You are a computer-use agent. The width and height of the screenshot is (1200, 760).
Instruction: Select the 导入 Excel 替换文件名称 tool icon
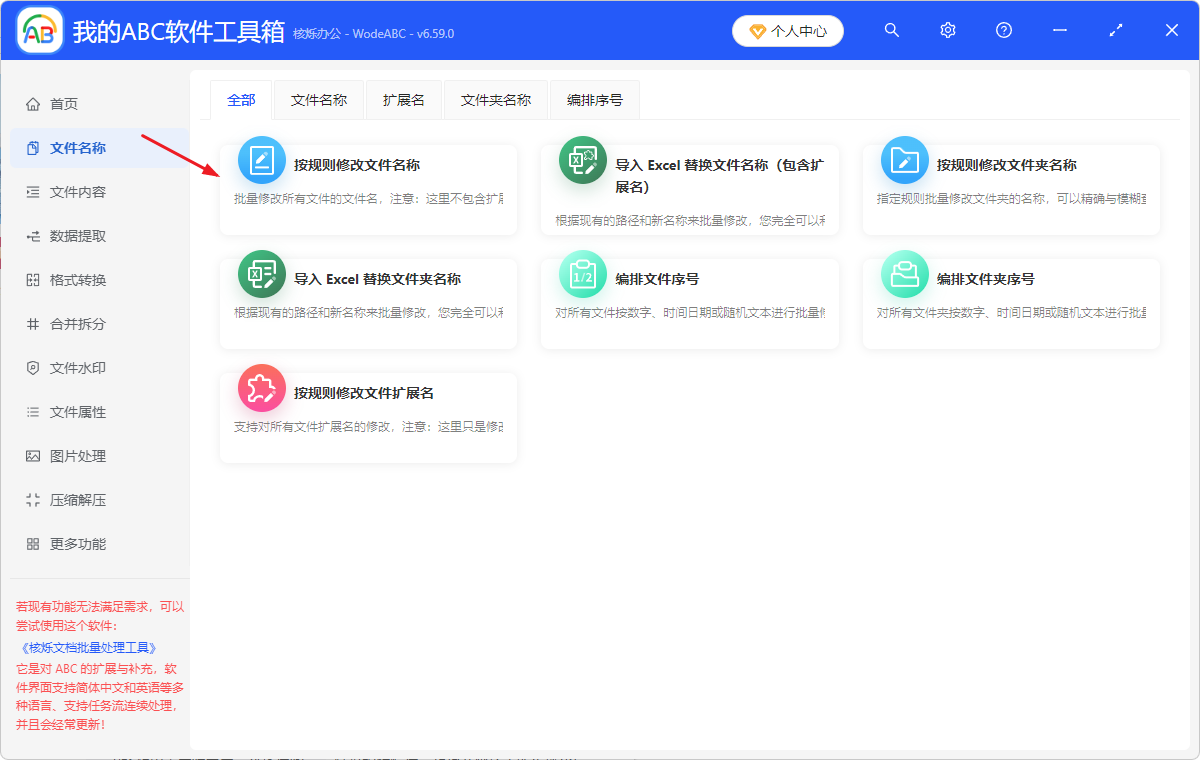click(x=583, y=160)
